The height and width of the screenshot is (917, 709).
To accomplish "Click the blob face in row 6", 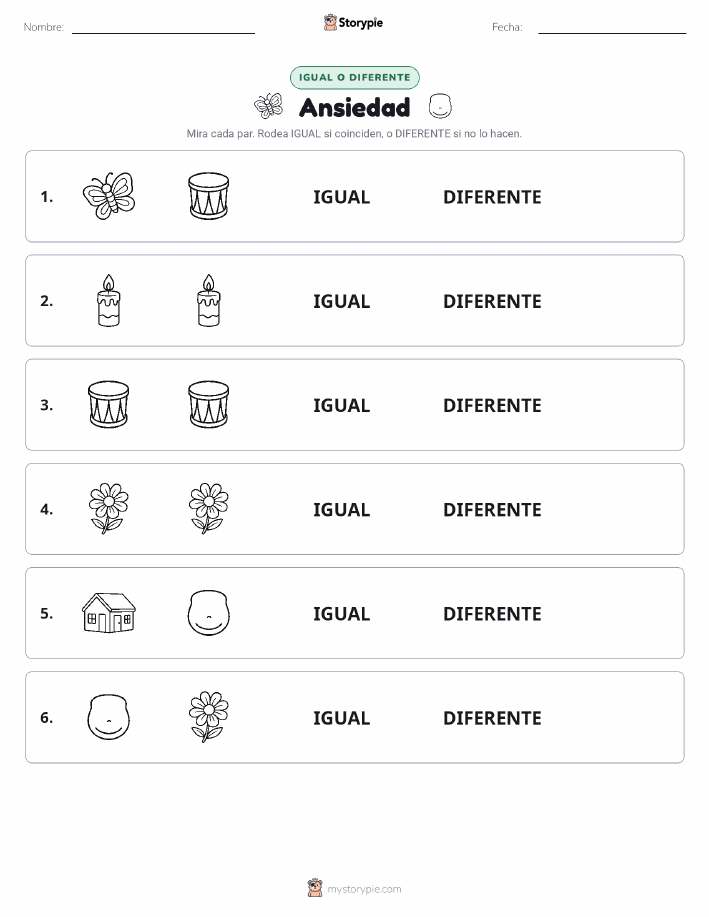I will point(109,716).
